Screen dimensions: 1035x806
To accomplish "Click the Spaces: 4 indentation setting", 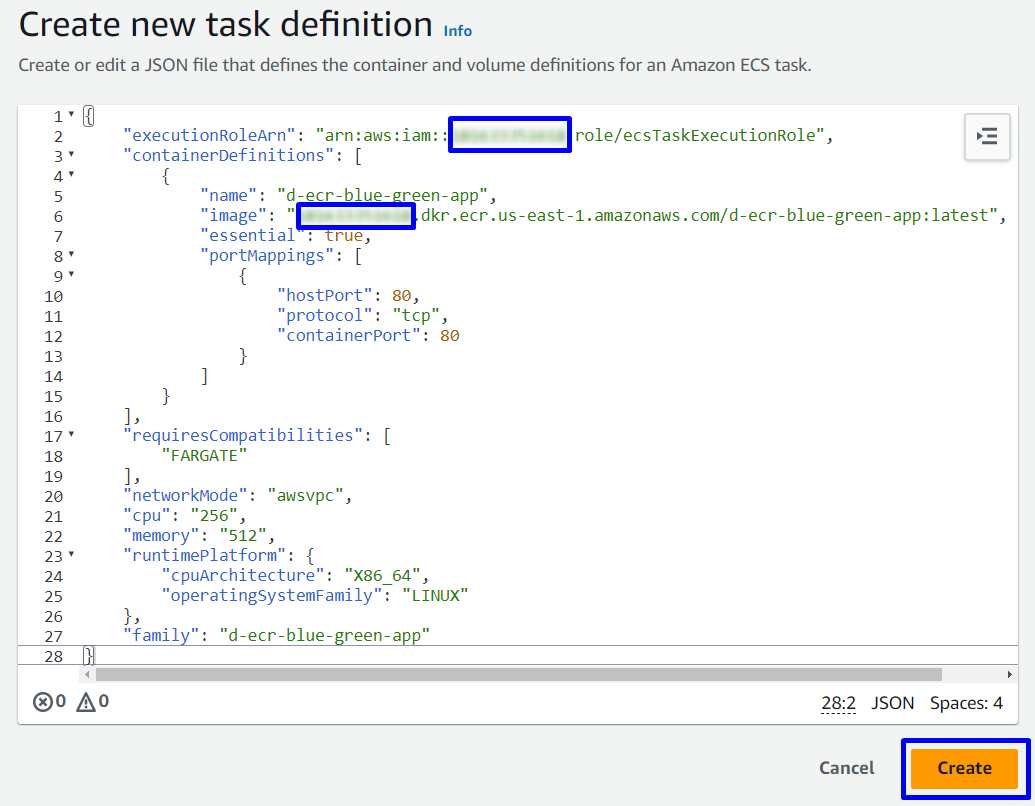I will [966, 703].
